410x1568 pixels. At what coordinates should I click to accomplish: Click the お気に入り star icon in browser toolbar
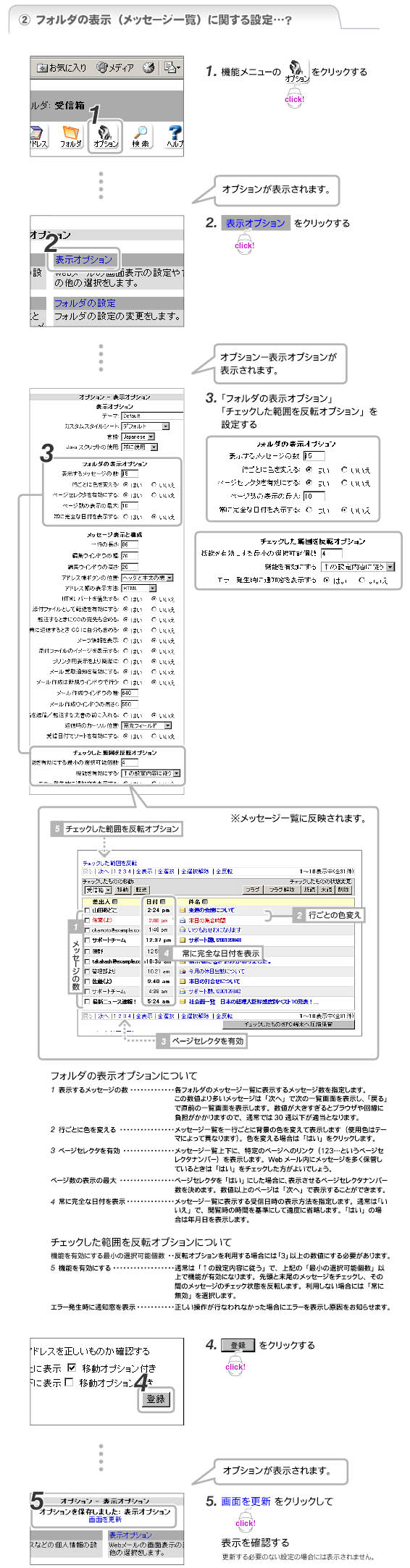(x=43, y=67)
